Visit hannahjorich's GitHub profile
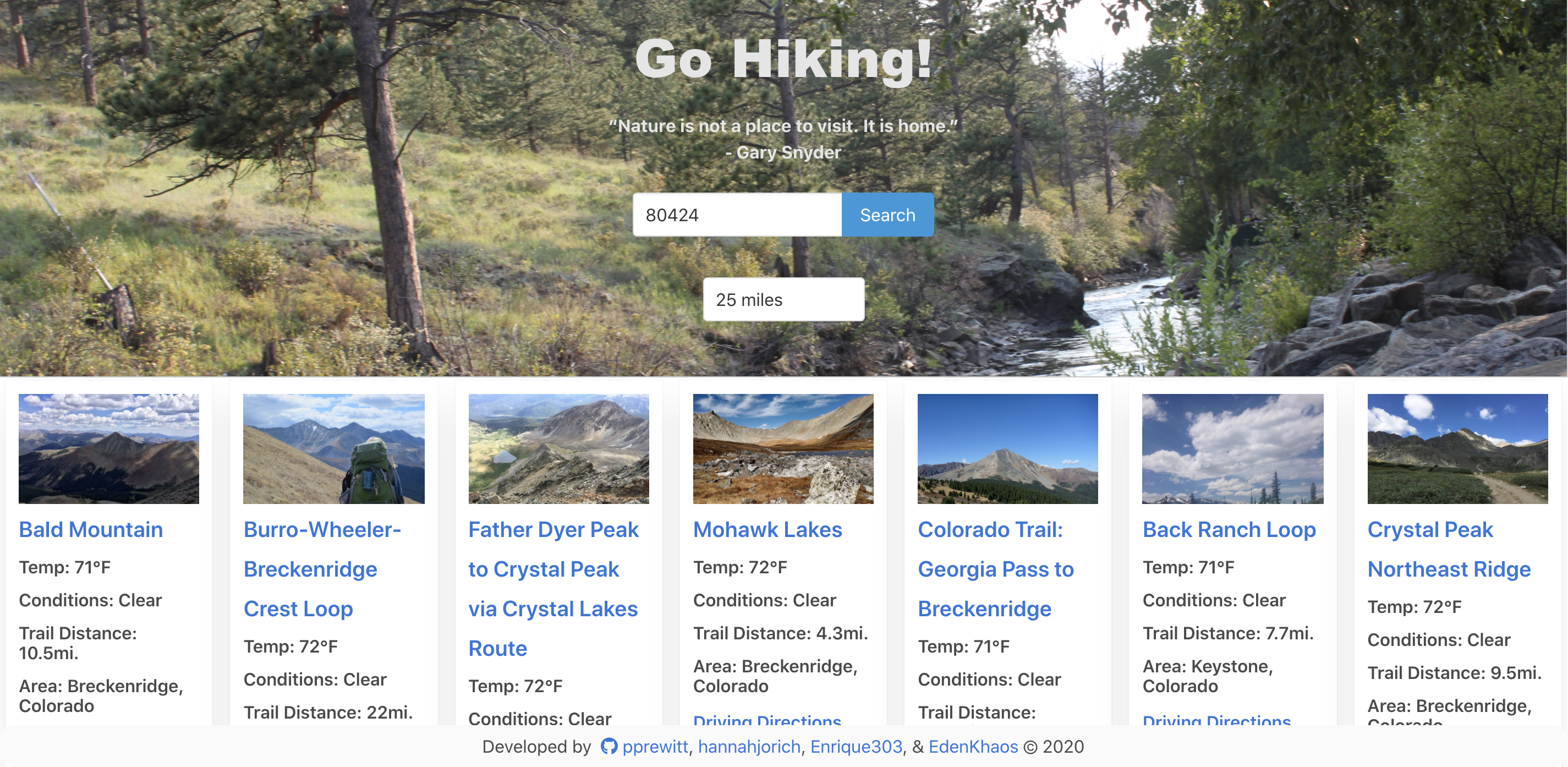Image resolution: width=1568 pixels, height=767 pixels. (x=749, y=747)
